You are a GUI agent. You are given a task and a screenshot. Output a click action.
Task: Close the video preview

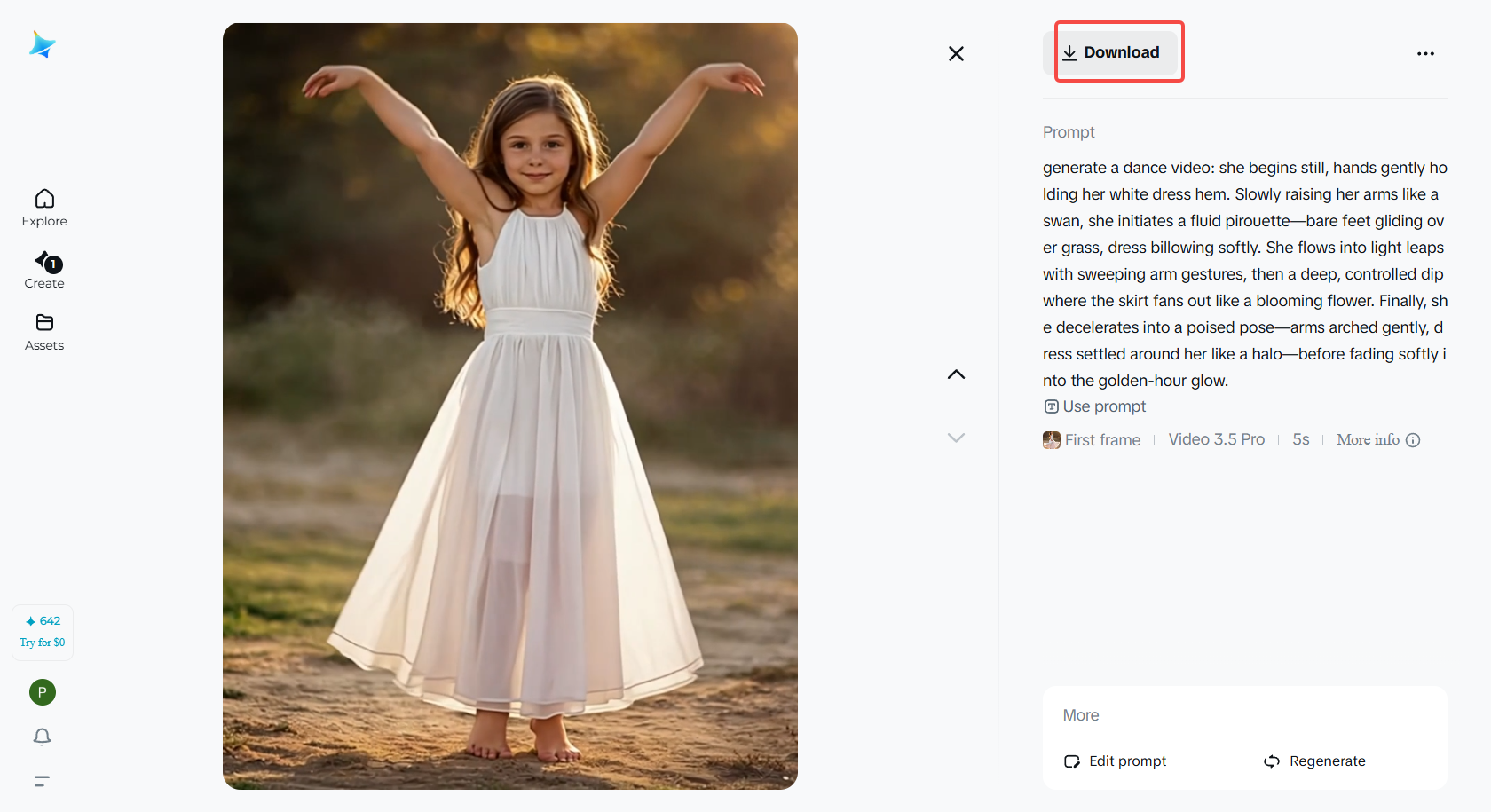coord(956,54)
